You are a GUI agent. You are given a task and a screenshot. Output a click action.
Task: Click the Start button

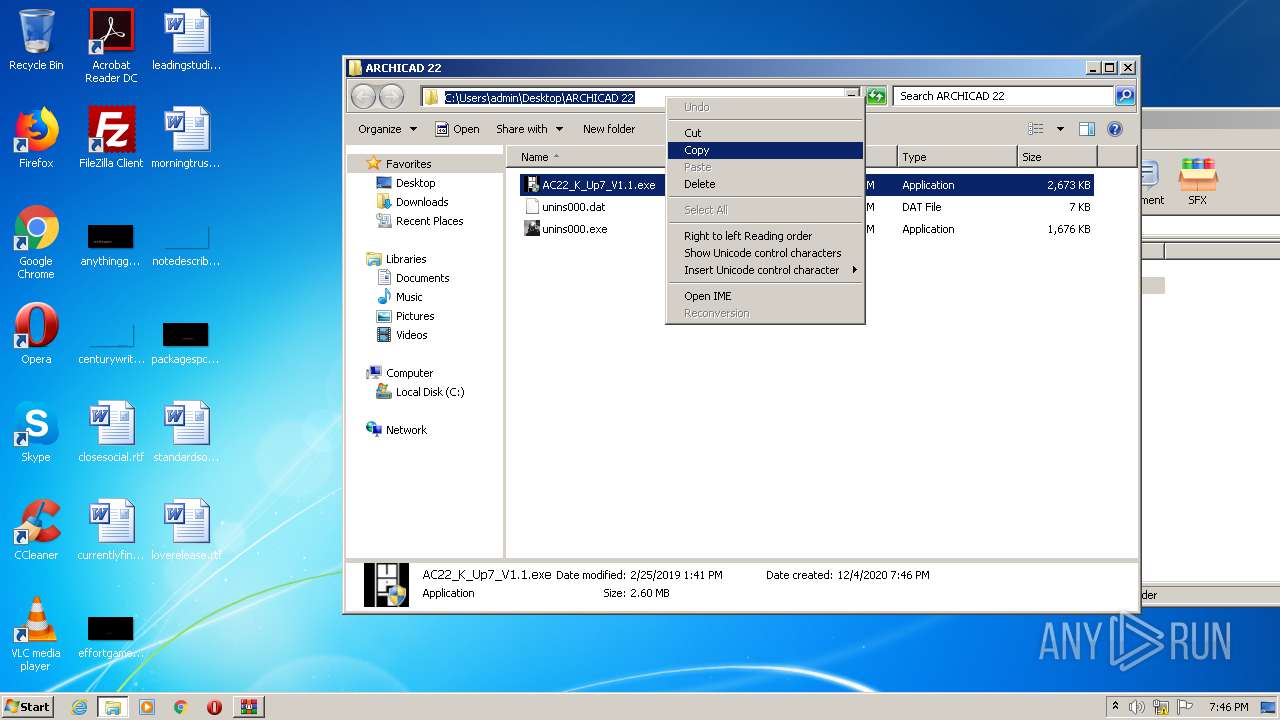click(28, 707)
